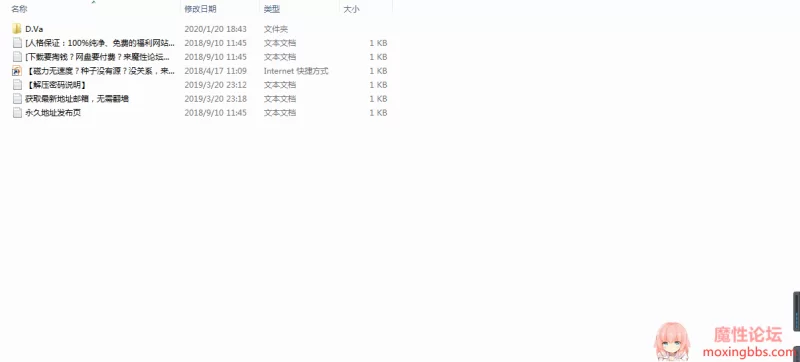Click the date 2018/4/17 11:09
Image resolution: width=800 pixels, height=362 pixels.
pos(215,71)
